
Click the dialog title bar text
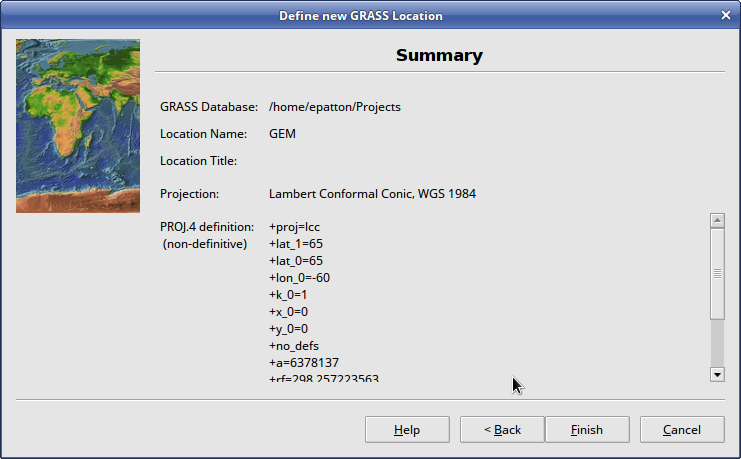point(361,16)
